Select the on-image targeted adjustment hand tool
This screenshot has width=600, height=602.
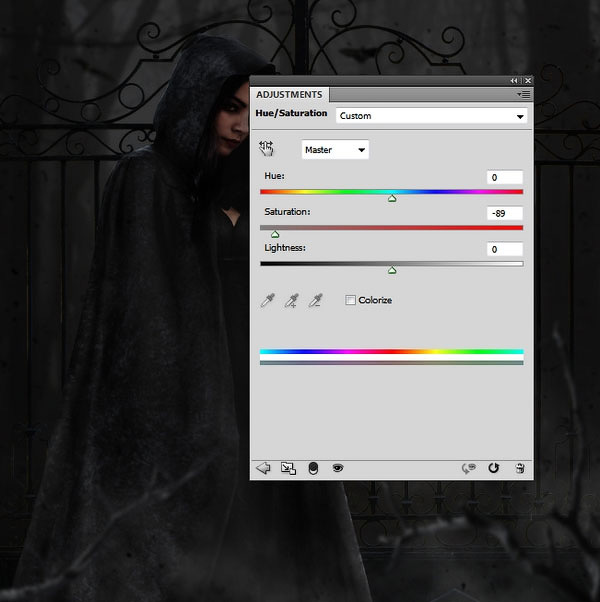[266, 149]
